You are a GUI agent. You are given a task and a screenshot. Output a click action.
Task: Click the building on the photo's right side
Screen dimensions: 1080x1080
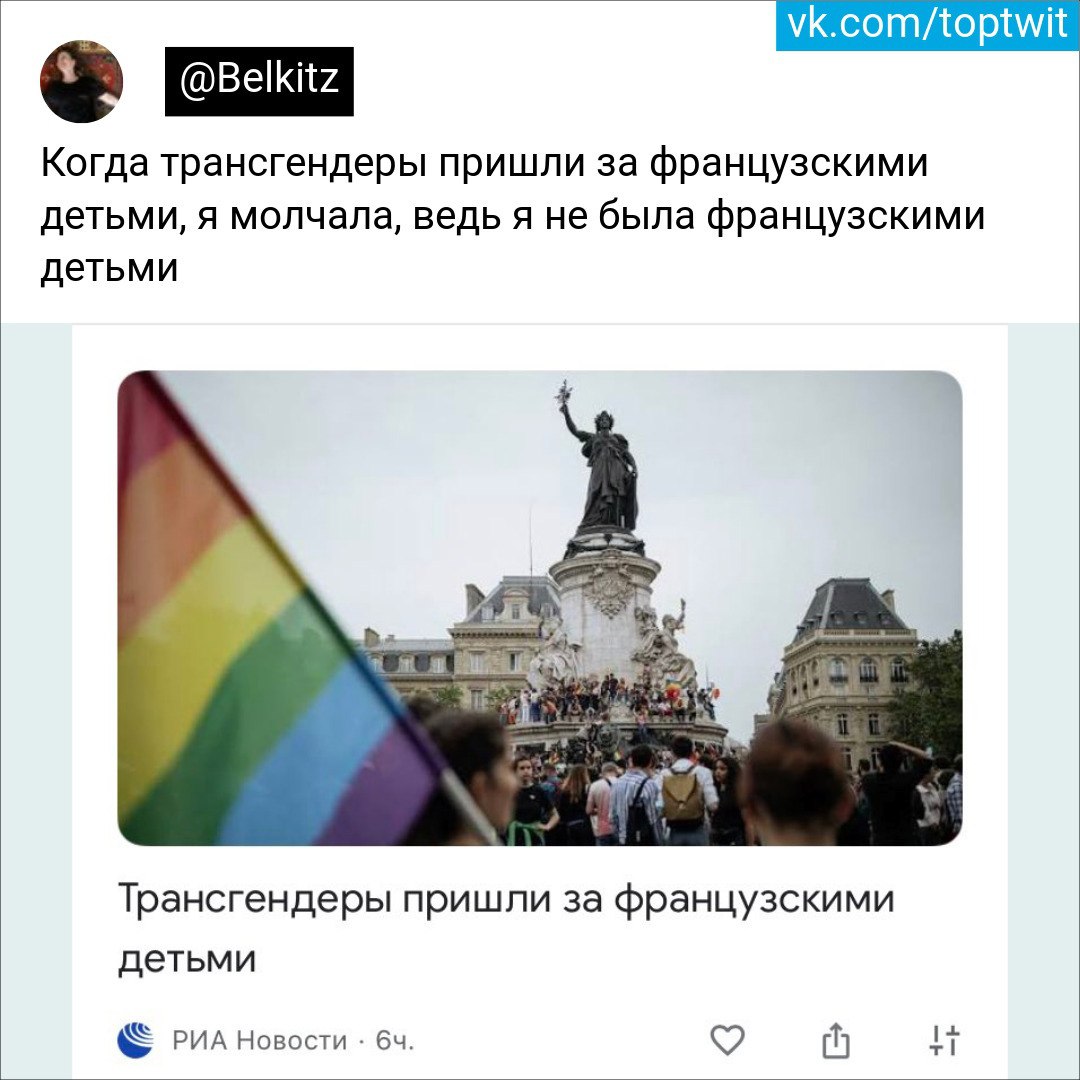[x=847, y=661]
